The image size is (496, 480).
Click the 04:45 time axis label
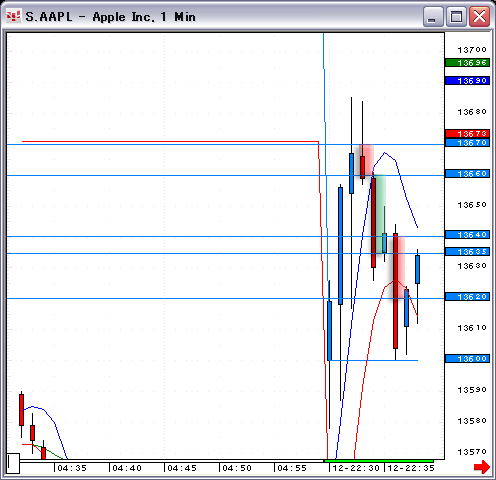coord(182,468)
